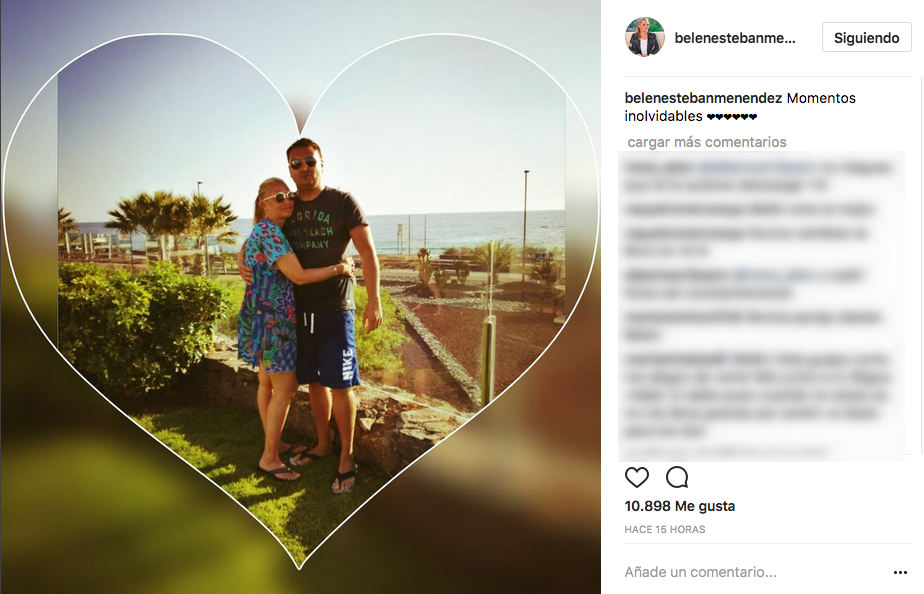The image size is (924, 594).
Task: Click the Momentos inolvidables caption text
Action: point(740,107)
